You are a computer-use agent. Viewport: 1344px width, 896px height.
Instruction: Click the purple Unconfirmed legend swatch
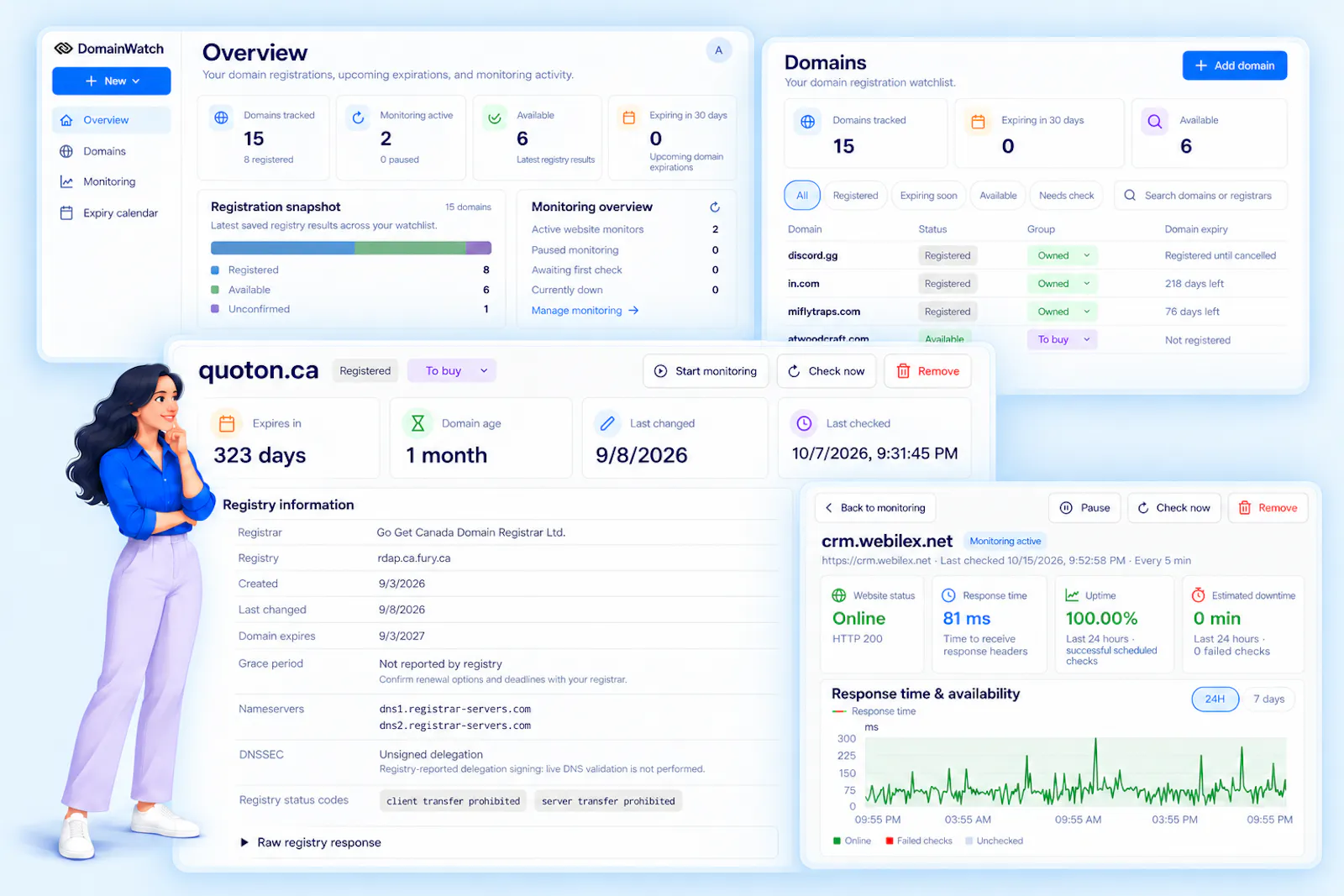tap(215, 309)
